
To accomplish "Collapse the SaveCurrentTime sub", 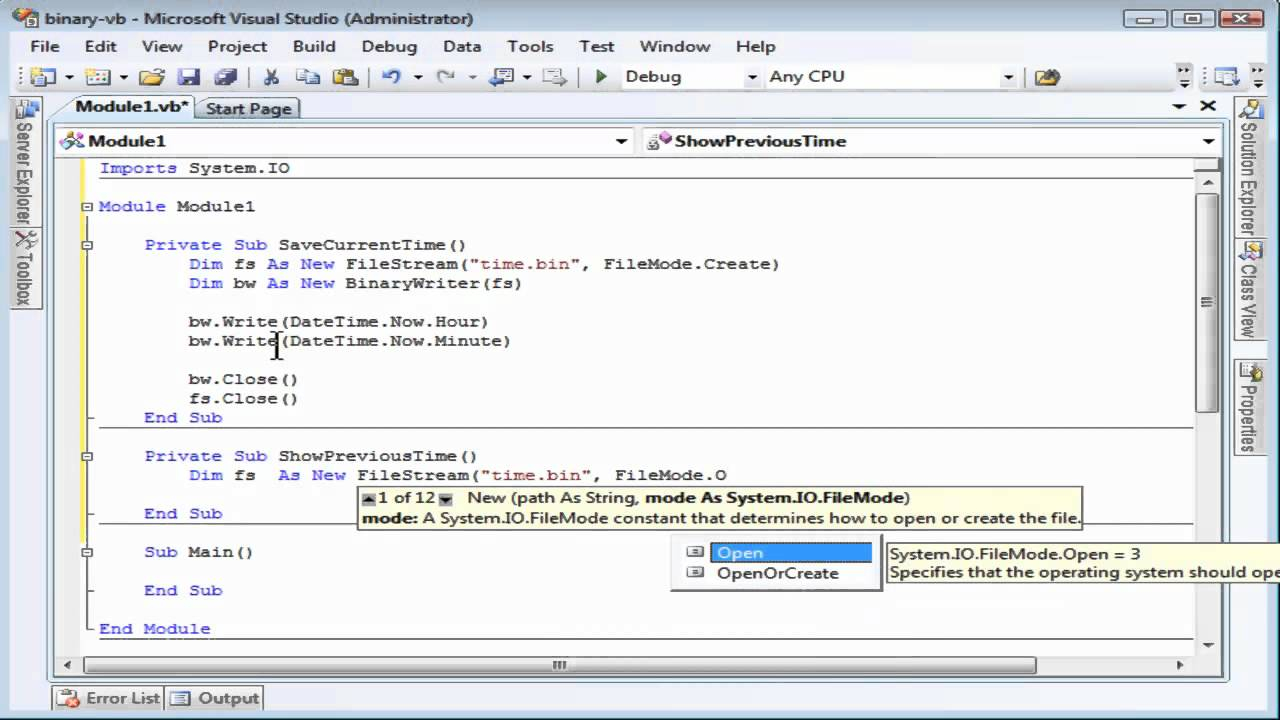I will pyautogui.click(x=87, y=245).
